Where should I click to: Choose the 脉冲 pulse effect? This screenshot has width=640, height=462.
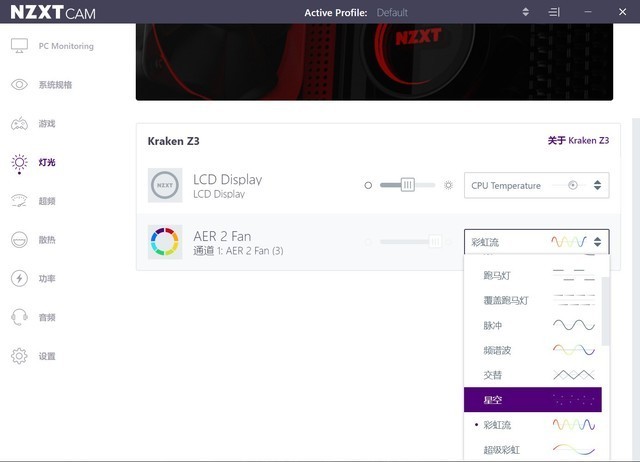533,325
